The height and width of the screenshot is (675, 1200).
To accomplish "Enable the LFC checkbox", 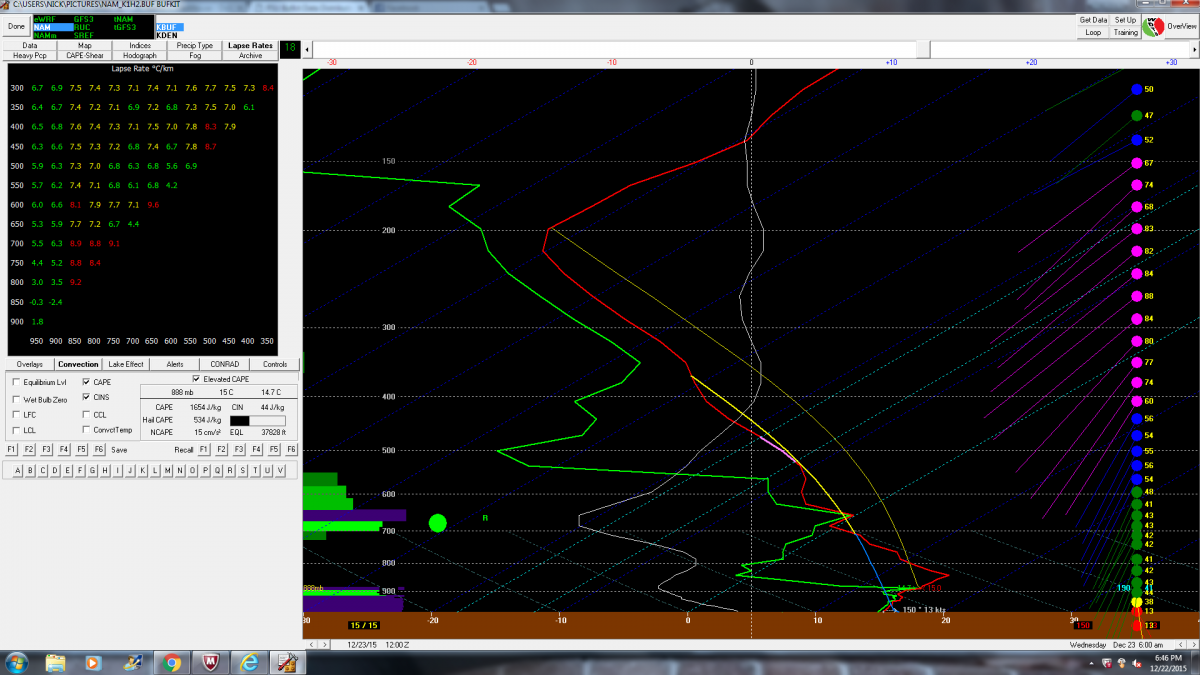I will [x=15, y=414].
